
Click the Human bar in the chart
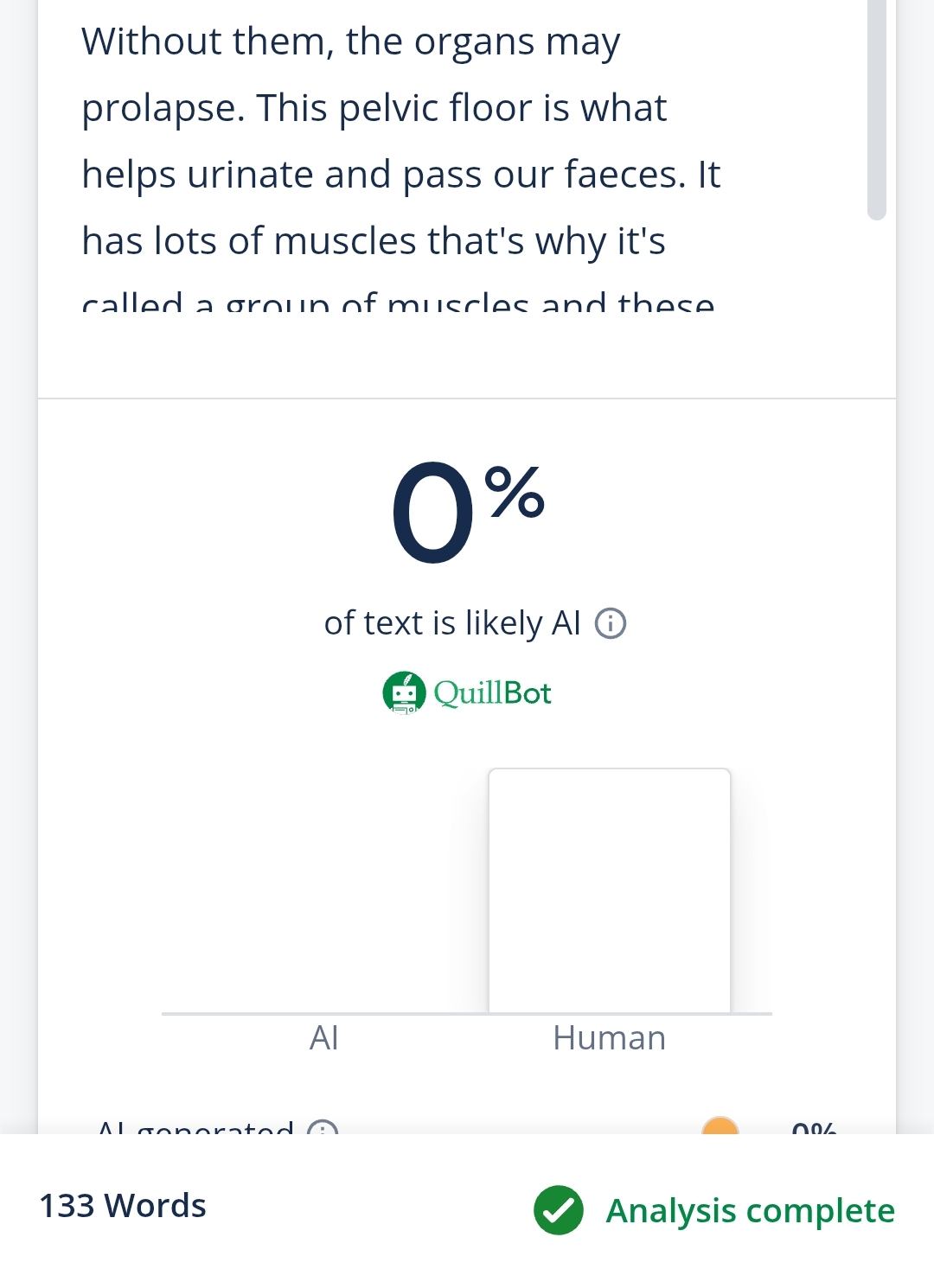[610, 890]
